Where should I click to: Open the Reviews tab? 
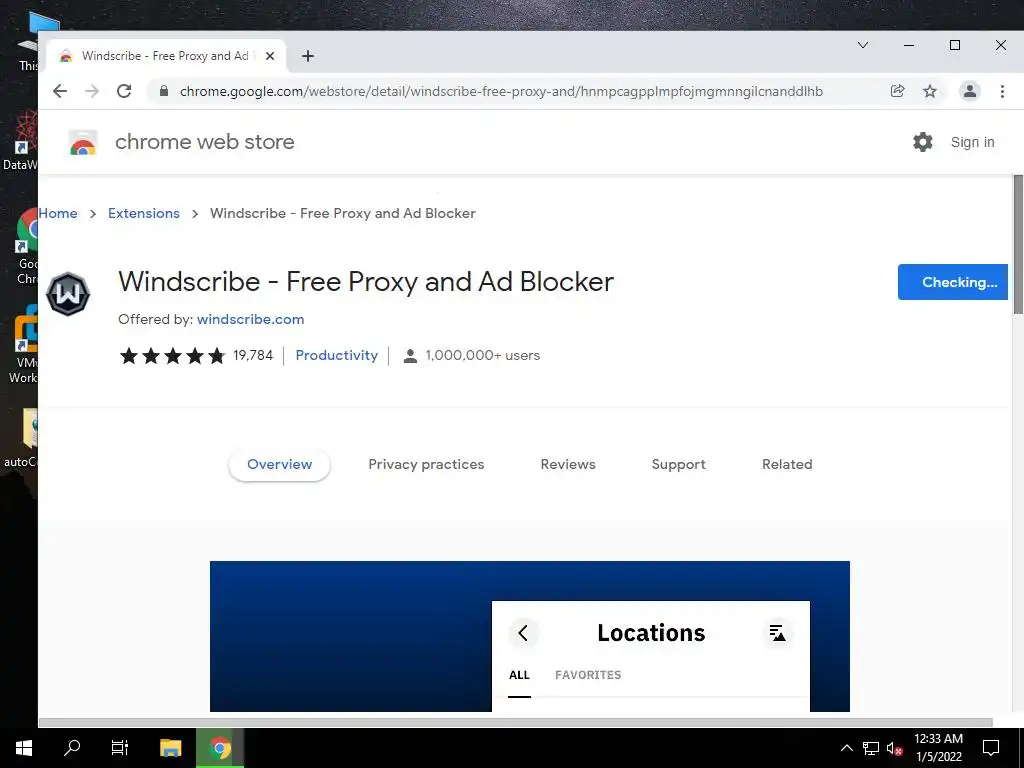568,464
